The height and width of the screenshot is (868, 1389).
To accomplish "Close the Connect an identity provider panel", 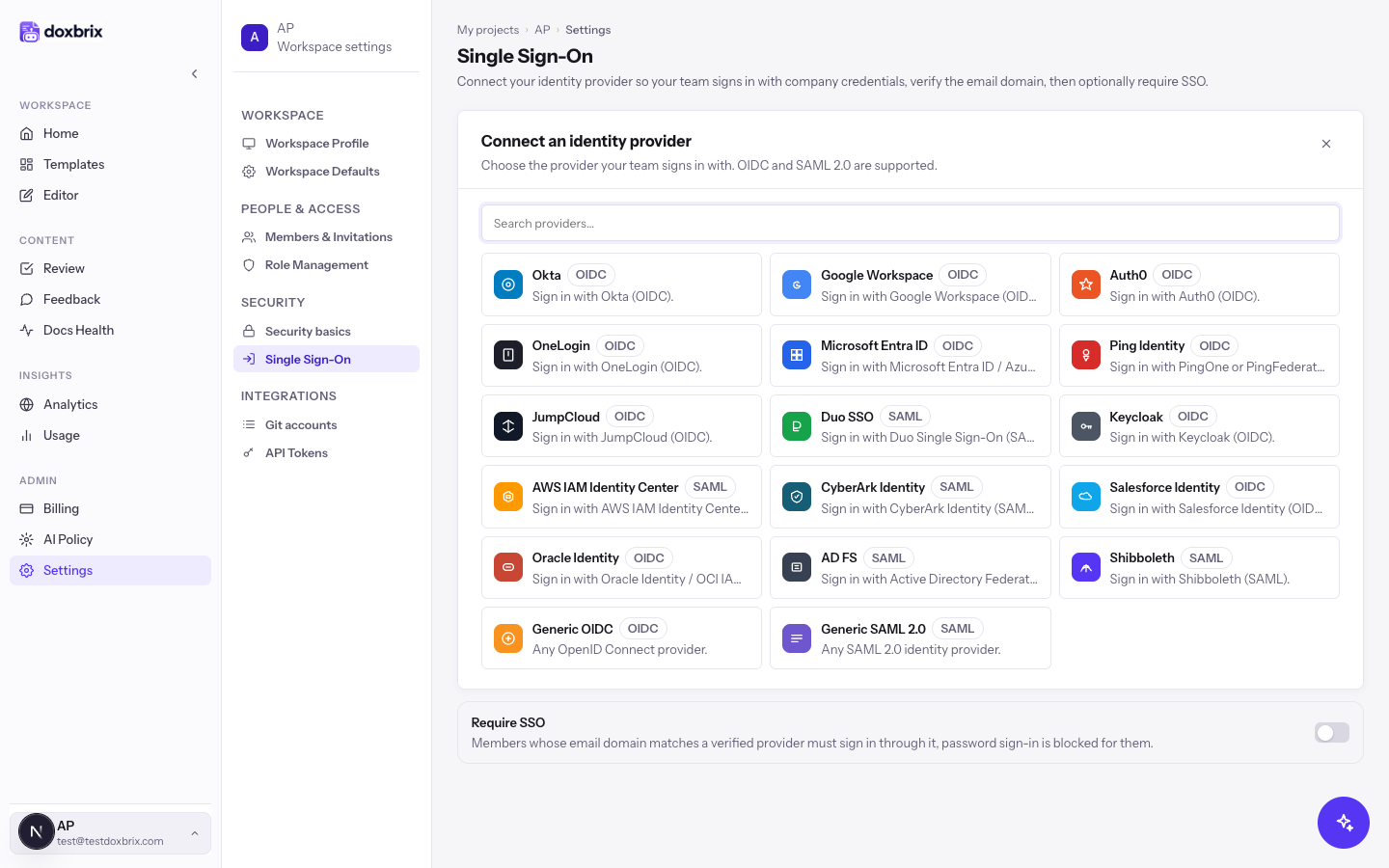I will point(1326,144).
